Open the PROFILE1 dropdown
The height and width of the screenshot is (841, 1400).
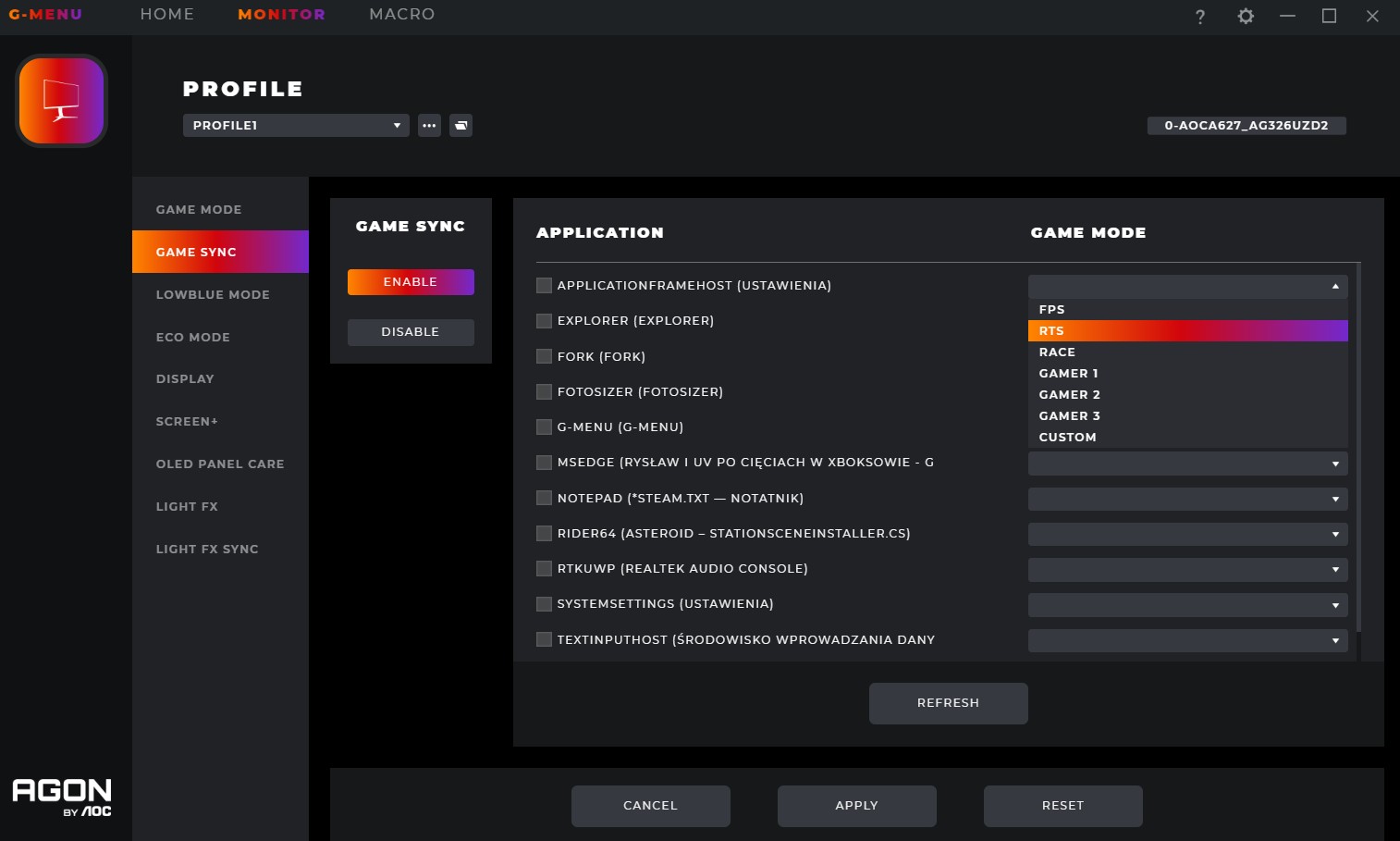click(296, 125)
